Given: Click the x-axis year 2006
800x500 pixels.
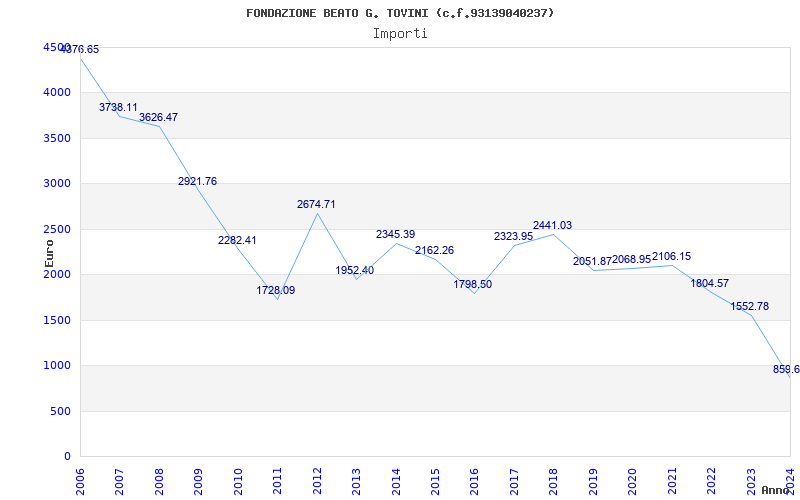Looking at the screenshot, I should point(80,482).
